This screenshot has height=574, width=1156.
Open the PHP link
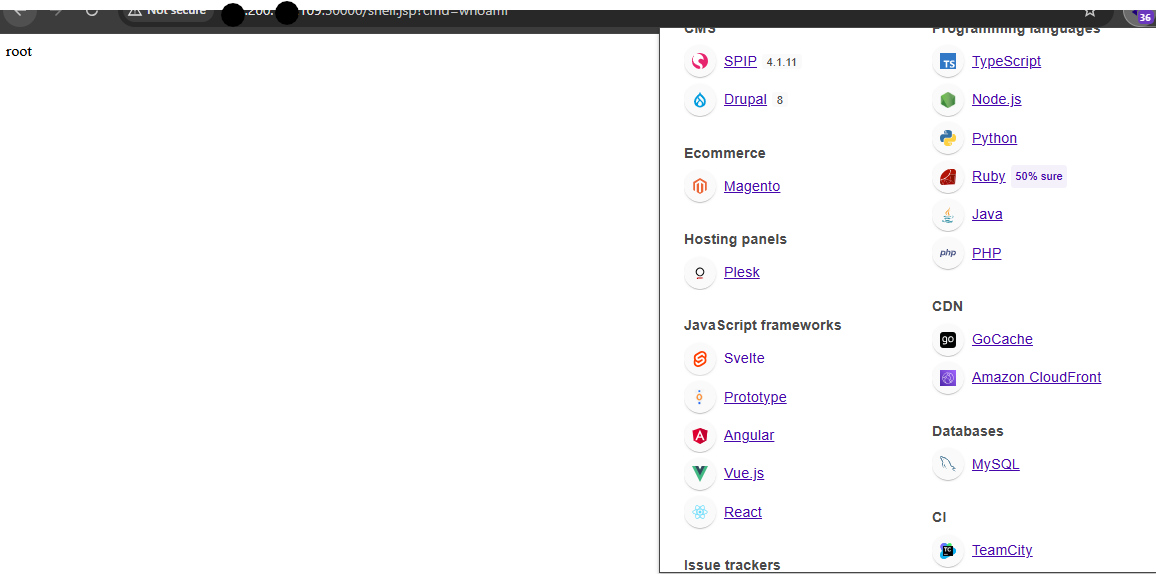[x=986, y=253]
